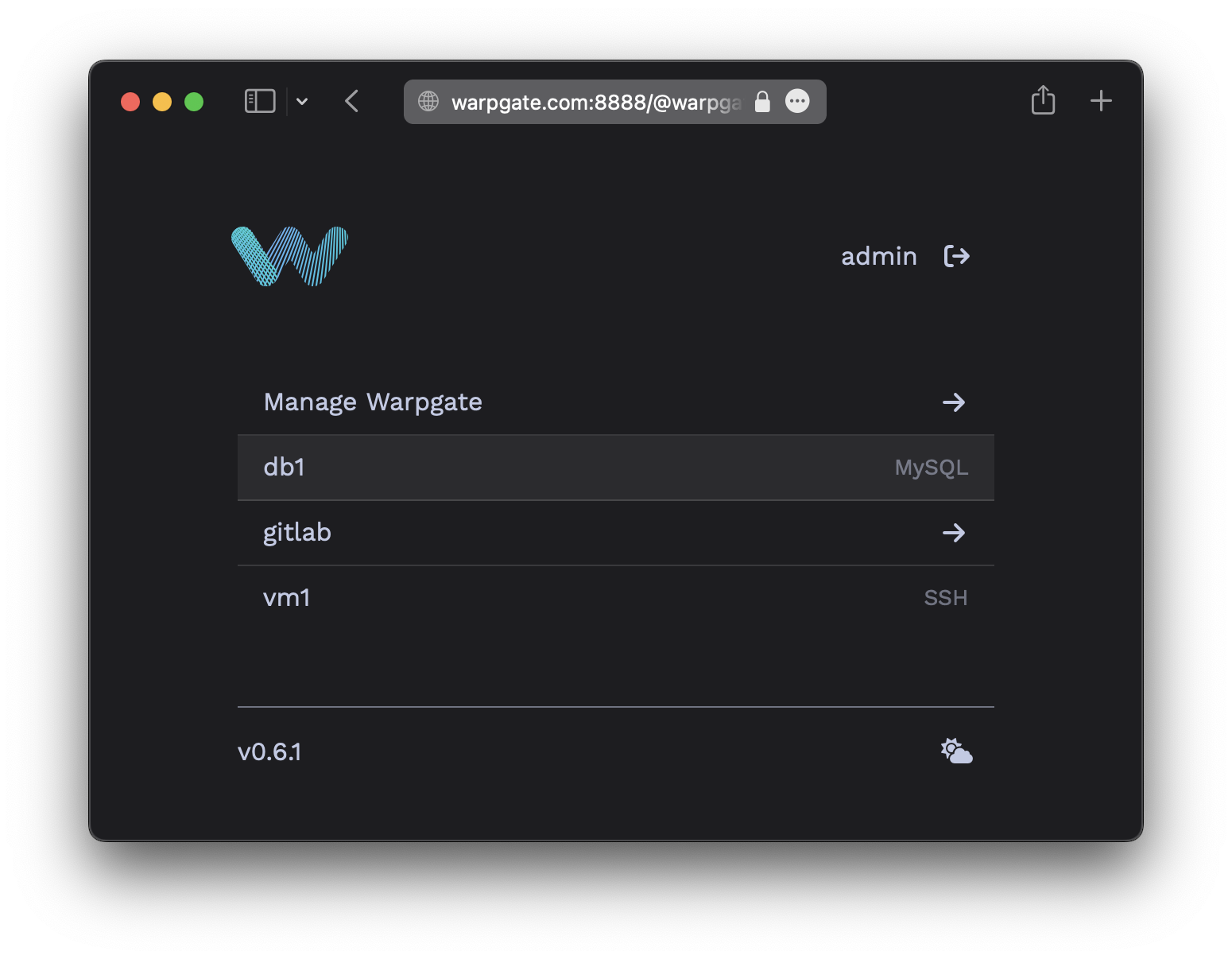Close the window with red button
The image size is (1232, 959).
(x=130, y=102)
